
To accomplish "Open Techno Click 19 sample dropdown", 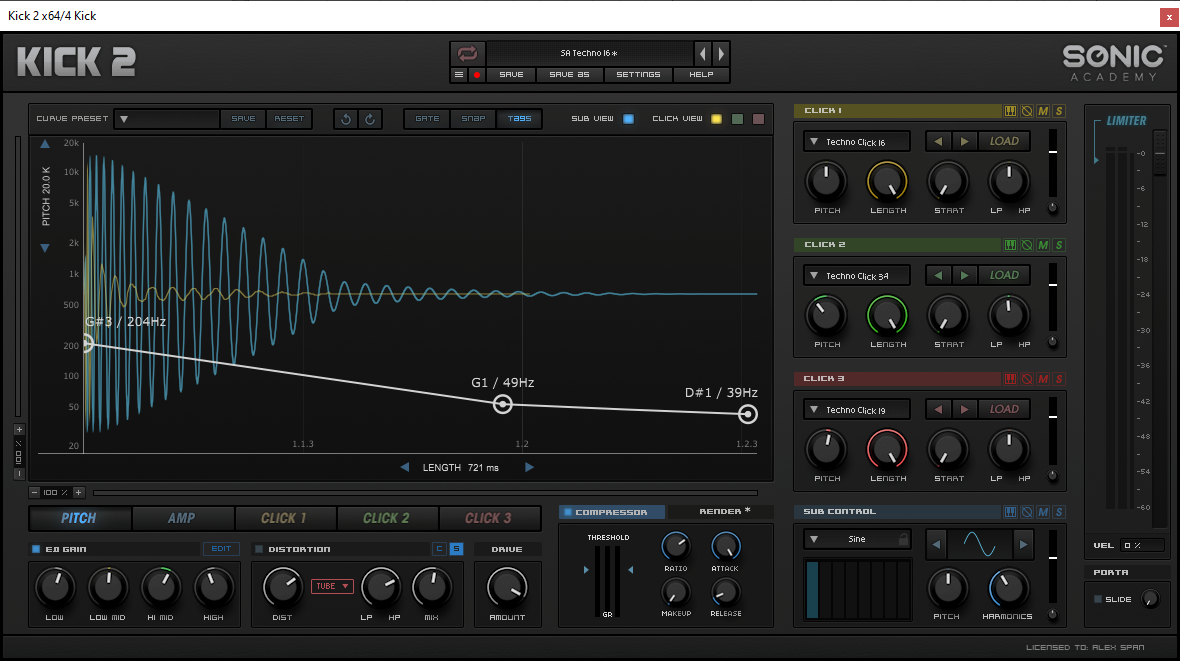I will click(x=856, y=410).
